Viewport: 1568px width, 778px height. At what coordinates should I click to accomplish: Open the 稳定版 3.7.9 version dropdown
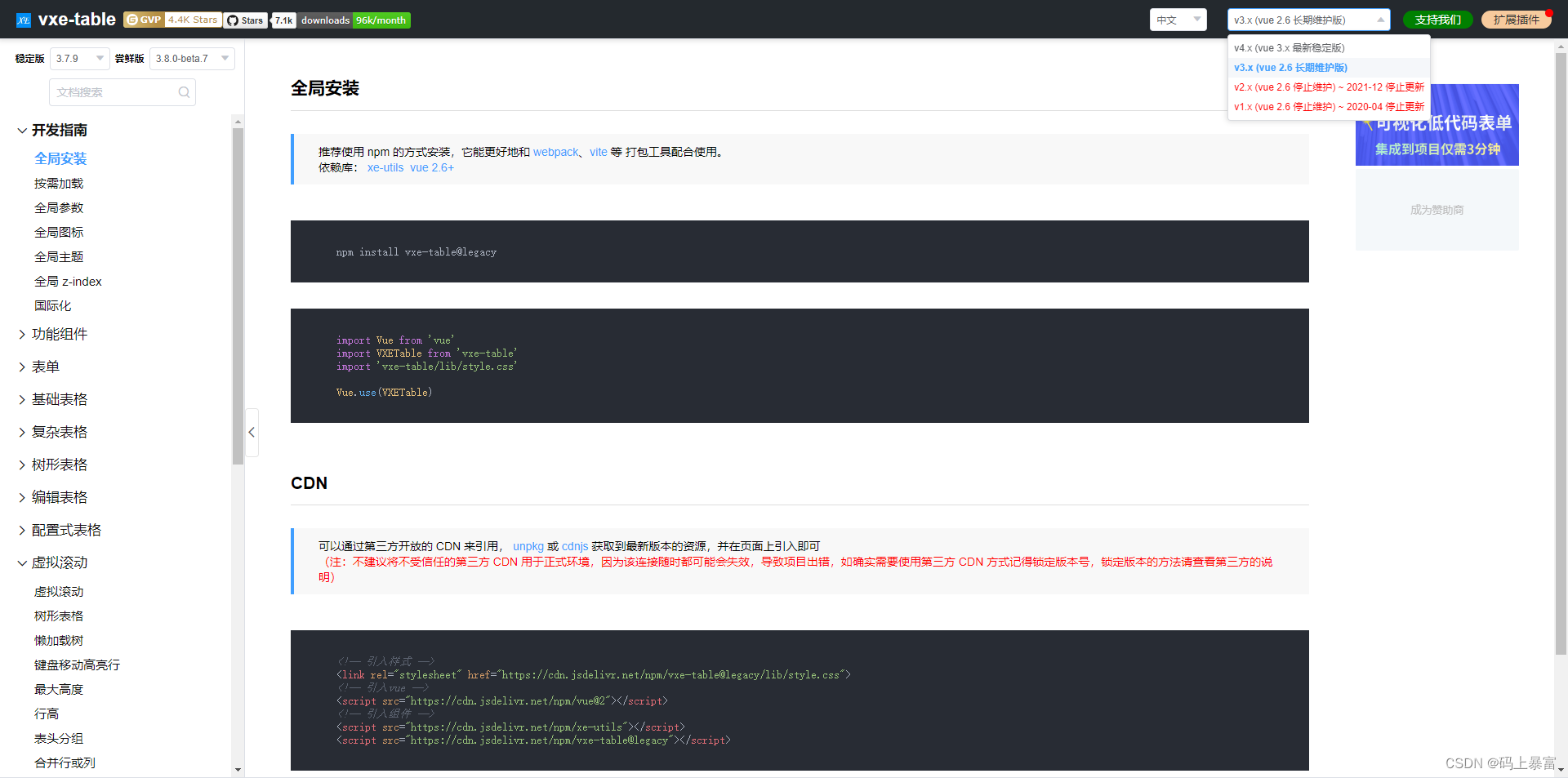[x=79, y=59]
